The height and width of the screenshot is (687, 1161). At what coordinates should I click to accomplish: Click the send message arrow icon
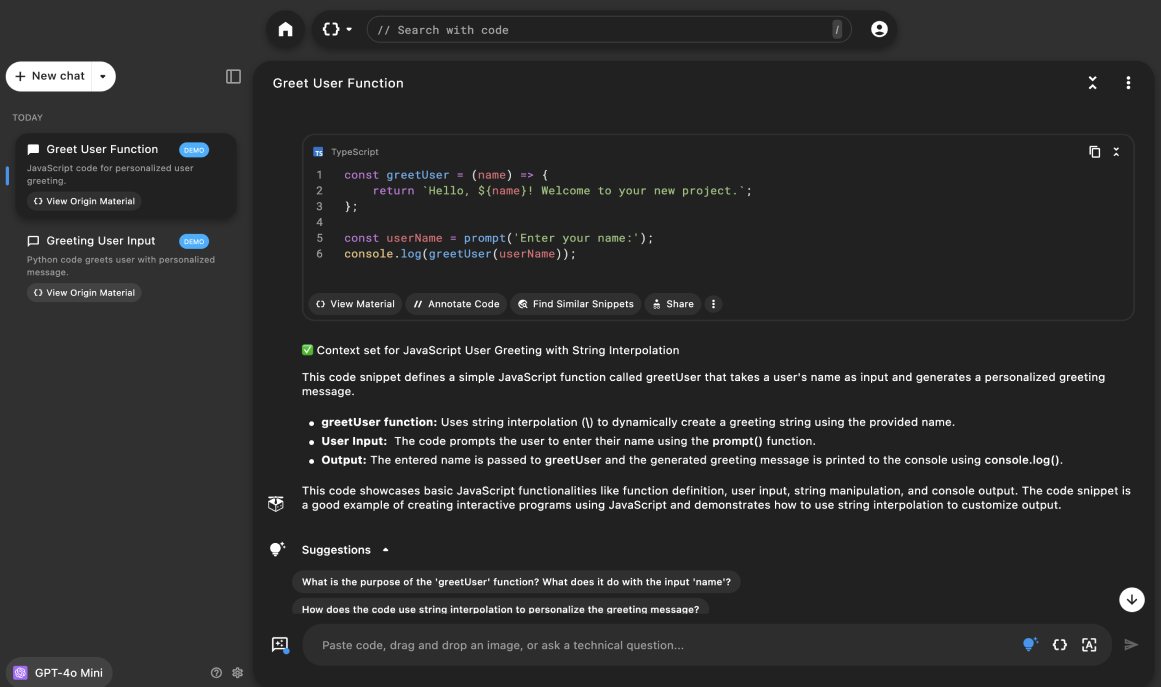click(x=1131, y=645)
